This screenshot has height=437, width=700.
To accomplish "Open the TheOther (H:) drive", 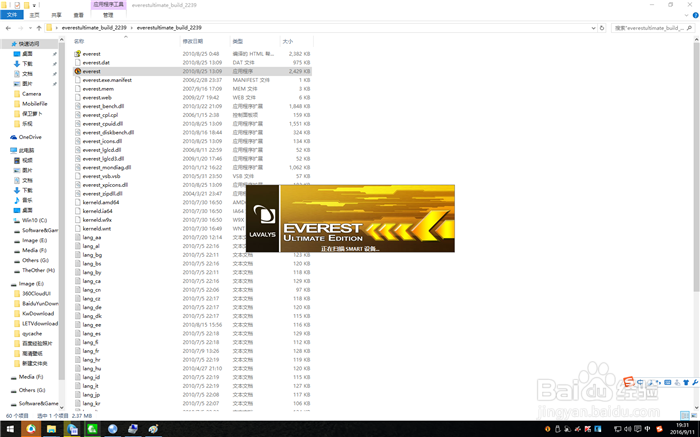I will point(38,270).
